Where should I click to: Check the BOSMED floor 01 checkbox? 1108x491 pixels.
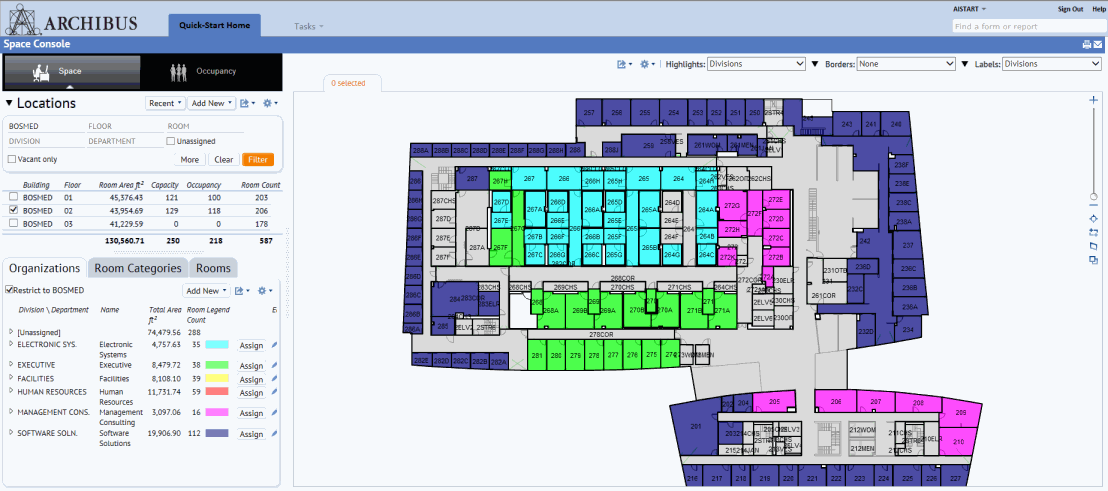tap(12, 197)
